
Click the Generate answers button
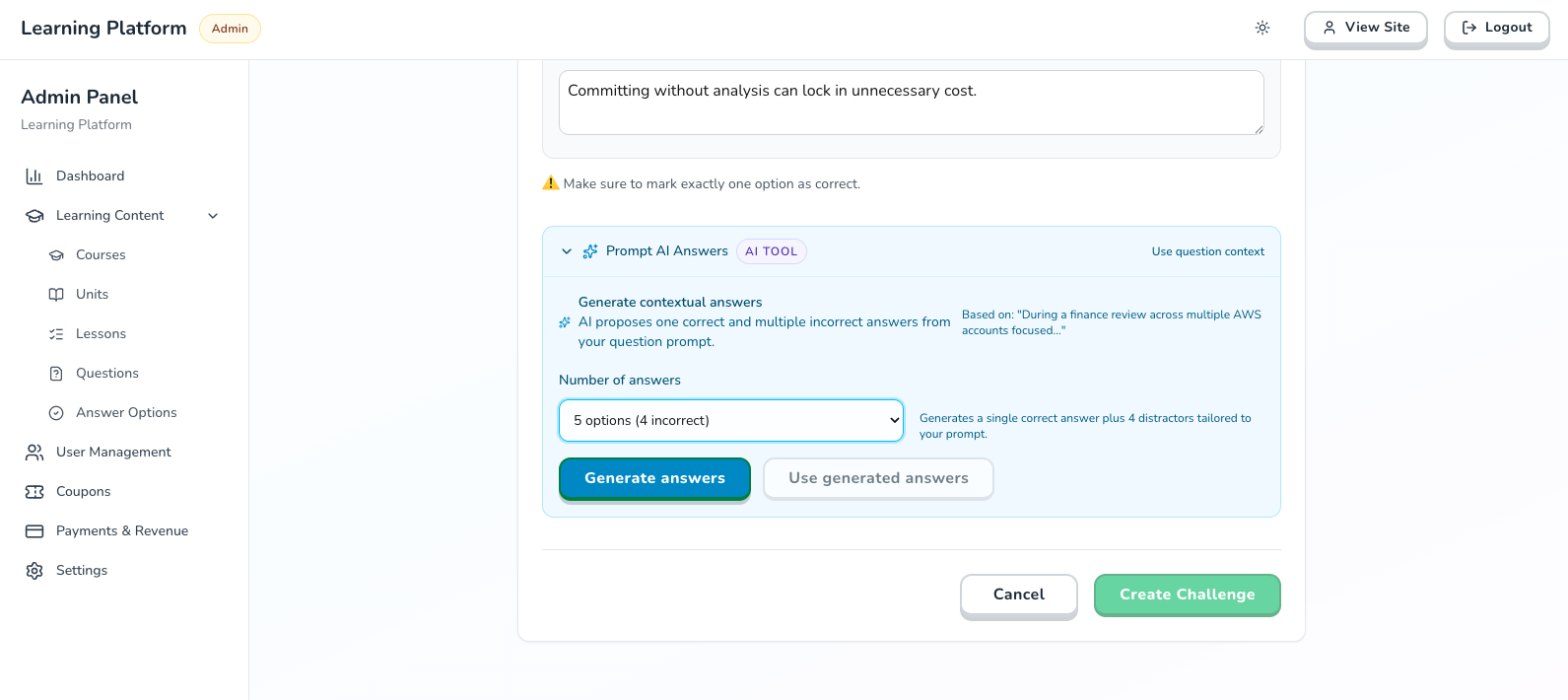654,478
